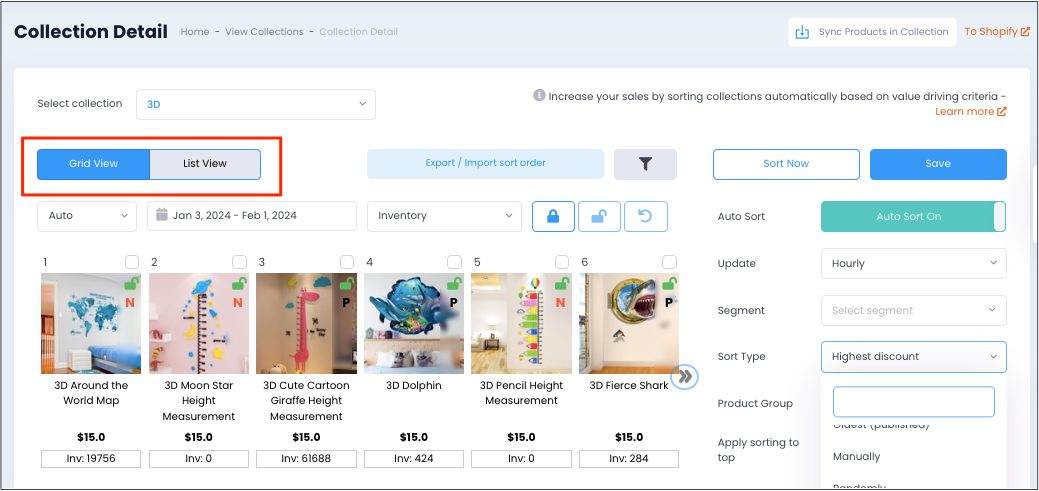Screen dimensions: 1039x491
Task: Choose Manually from sort type list
Action: click(856, 457)
